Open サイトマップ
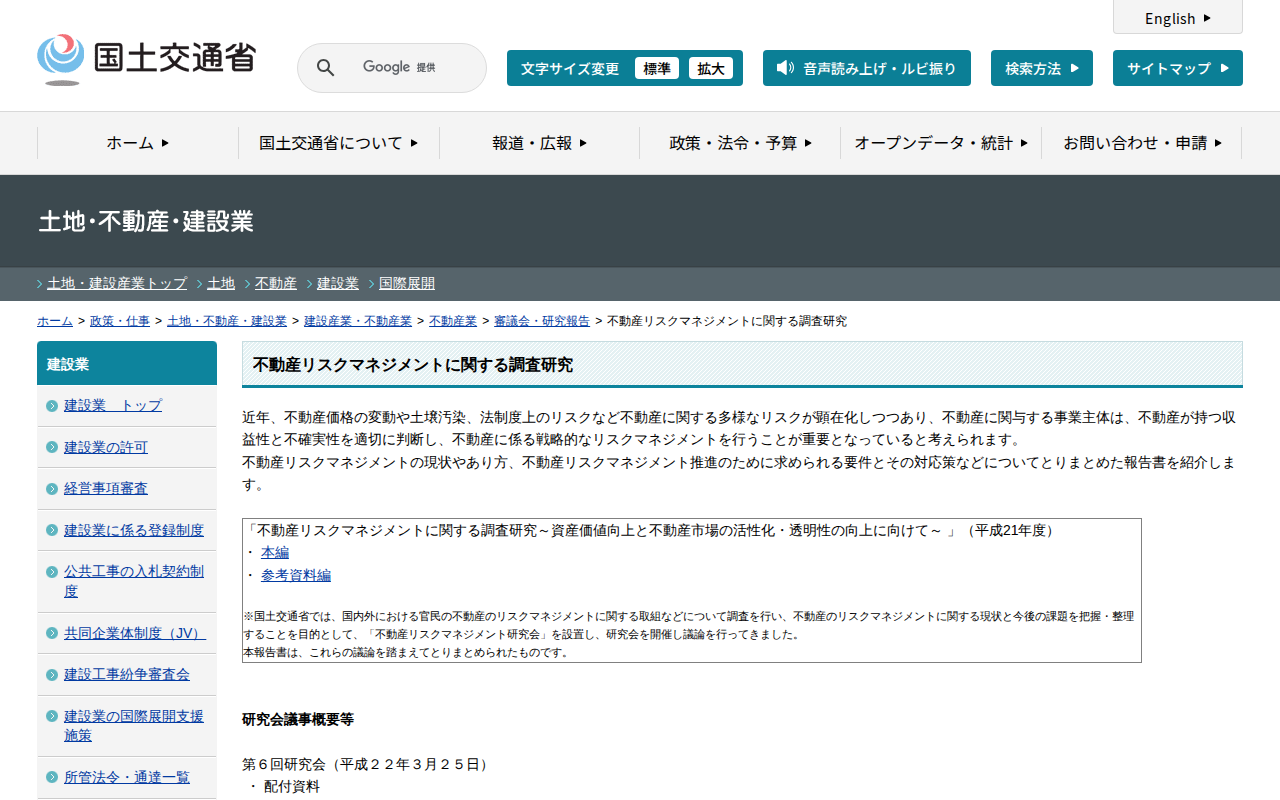Viewport: 1280px width, 800px height. tap(1178, 68)
